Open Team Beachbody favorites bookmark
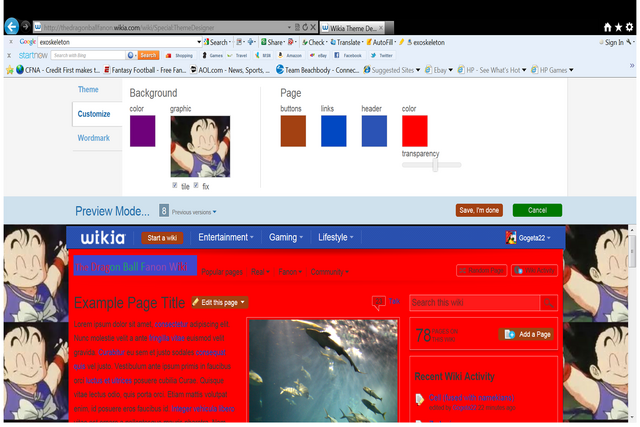This screenshot has height=427, width=640. tap(317, 70)
